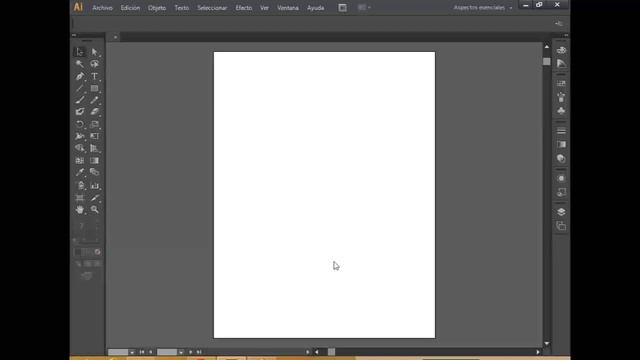Open the Gradient panel icon in dock
The width and height of the screenshot is (640, 360).
click(561, 144)
